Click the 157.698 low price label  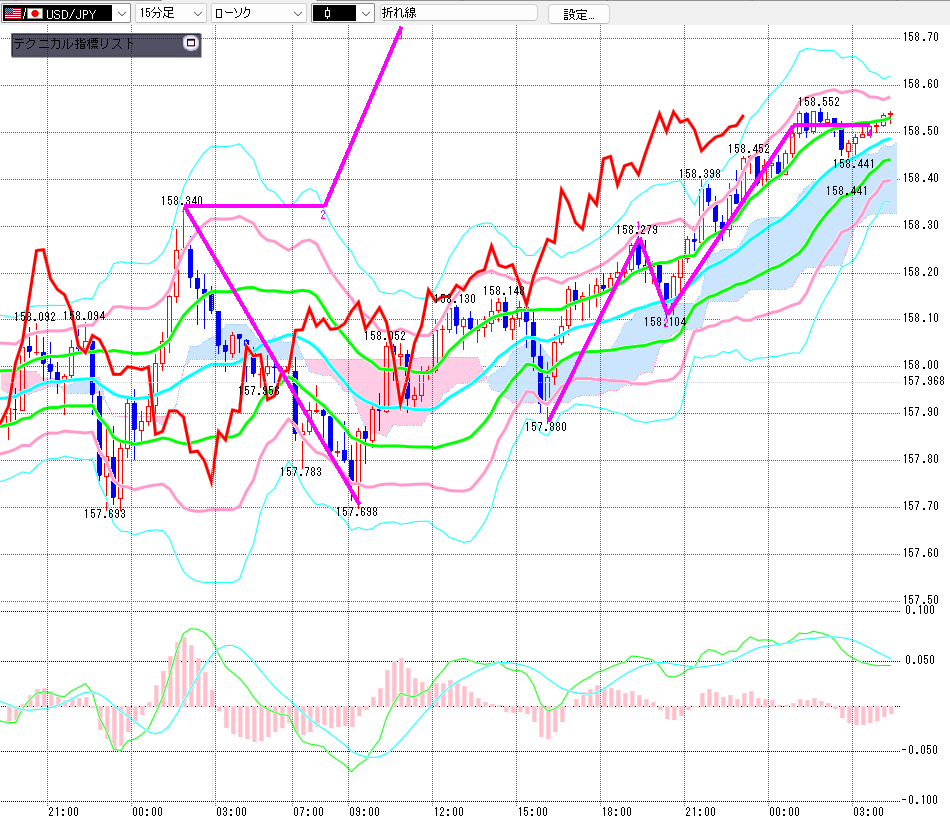(x=357, y=512)
